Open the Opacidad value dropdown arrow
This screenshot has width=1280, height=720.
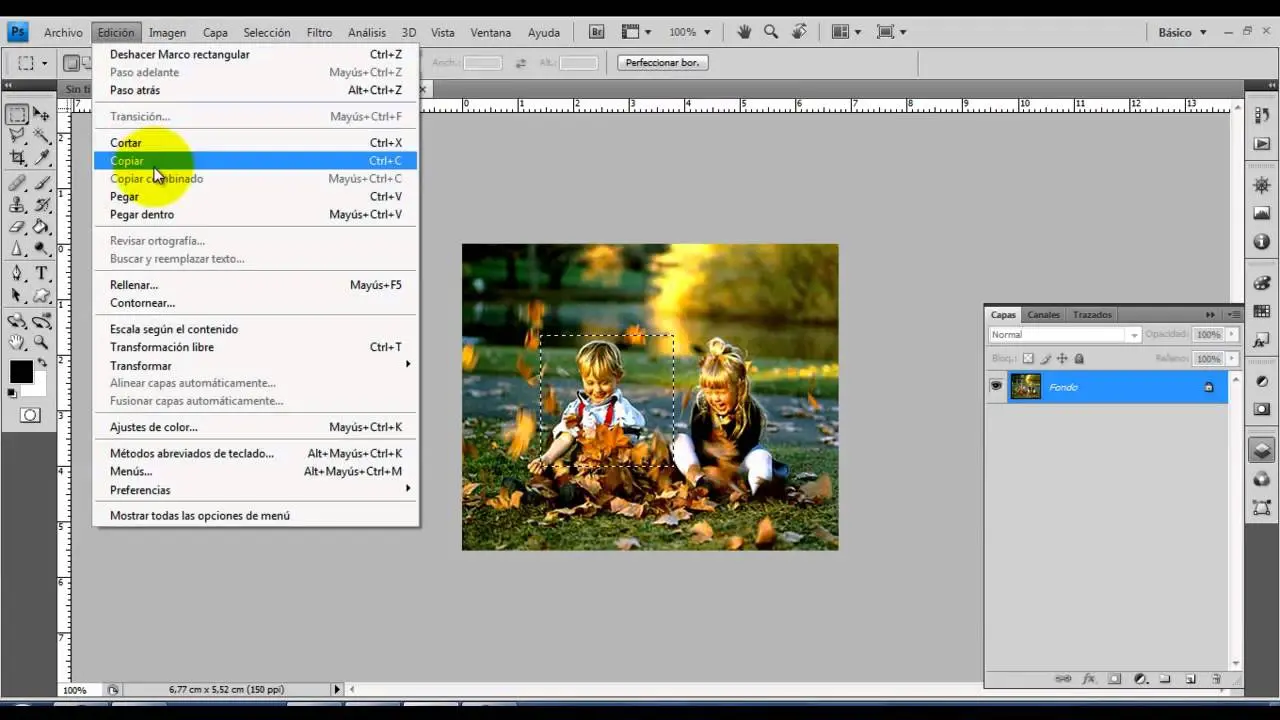point(1231,335)
